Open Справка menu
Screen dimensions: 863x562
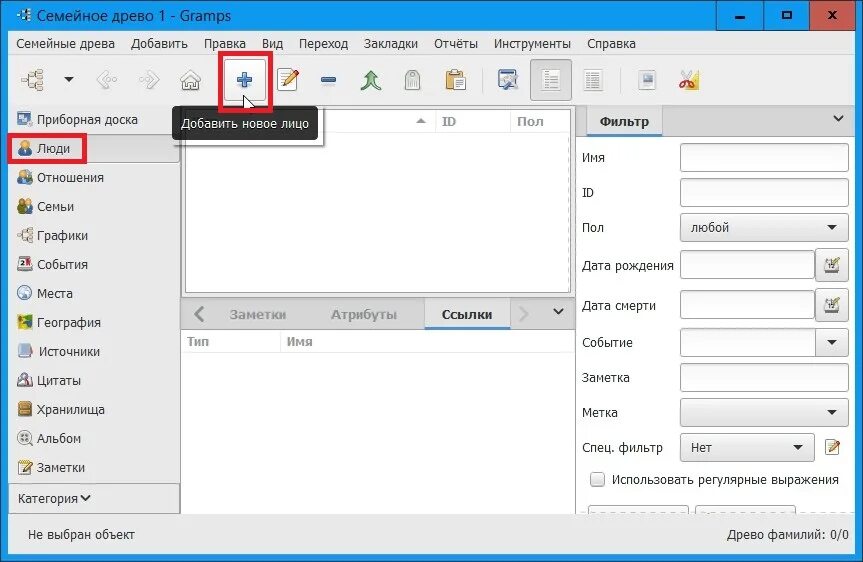click(611, 43)
